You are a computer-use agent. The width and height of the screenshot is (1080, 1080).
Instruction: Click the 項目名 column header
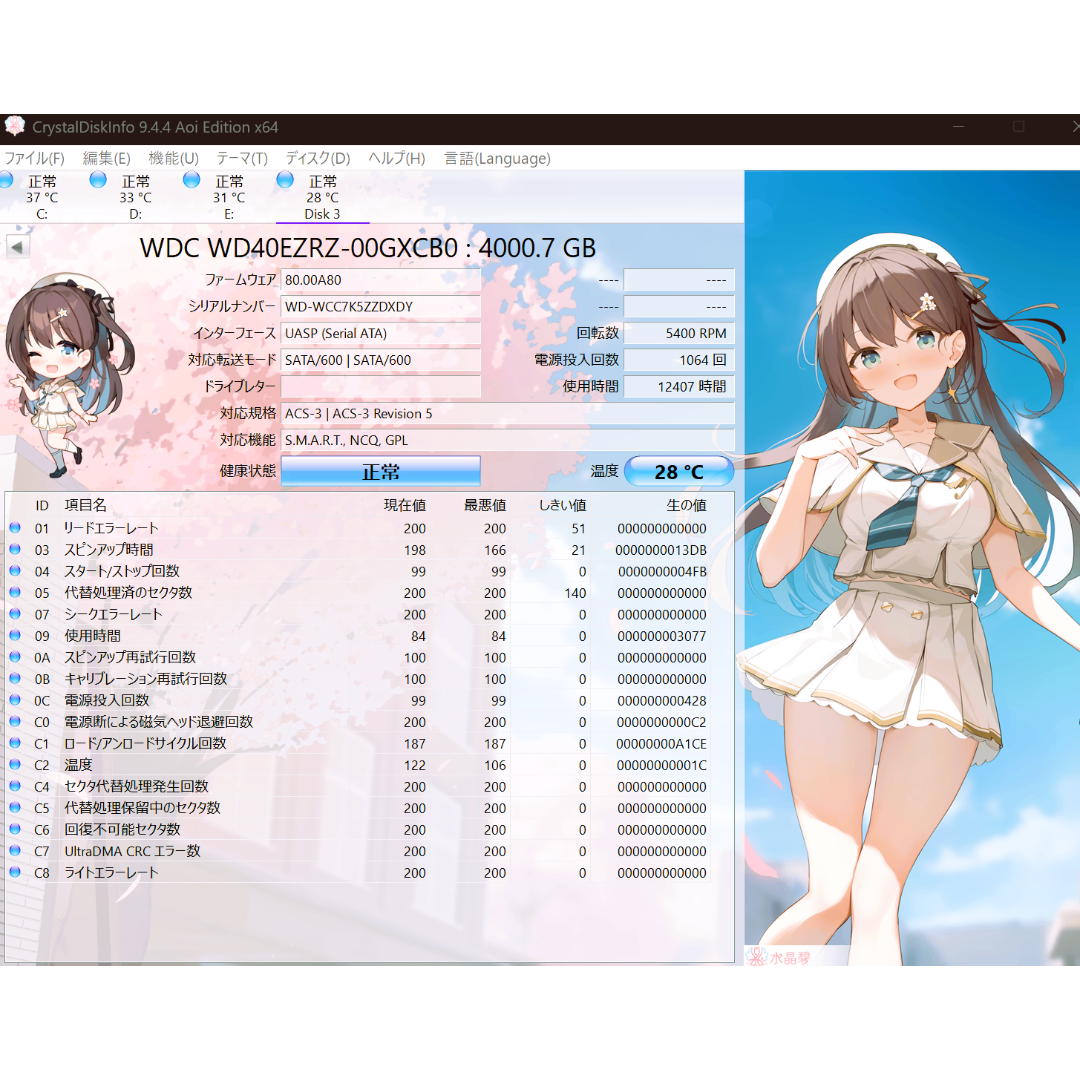coord(85,505)
